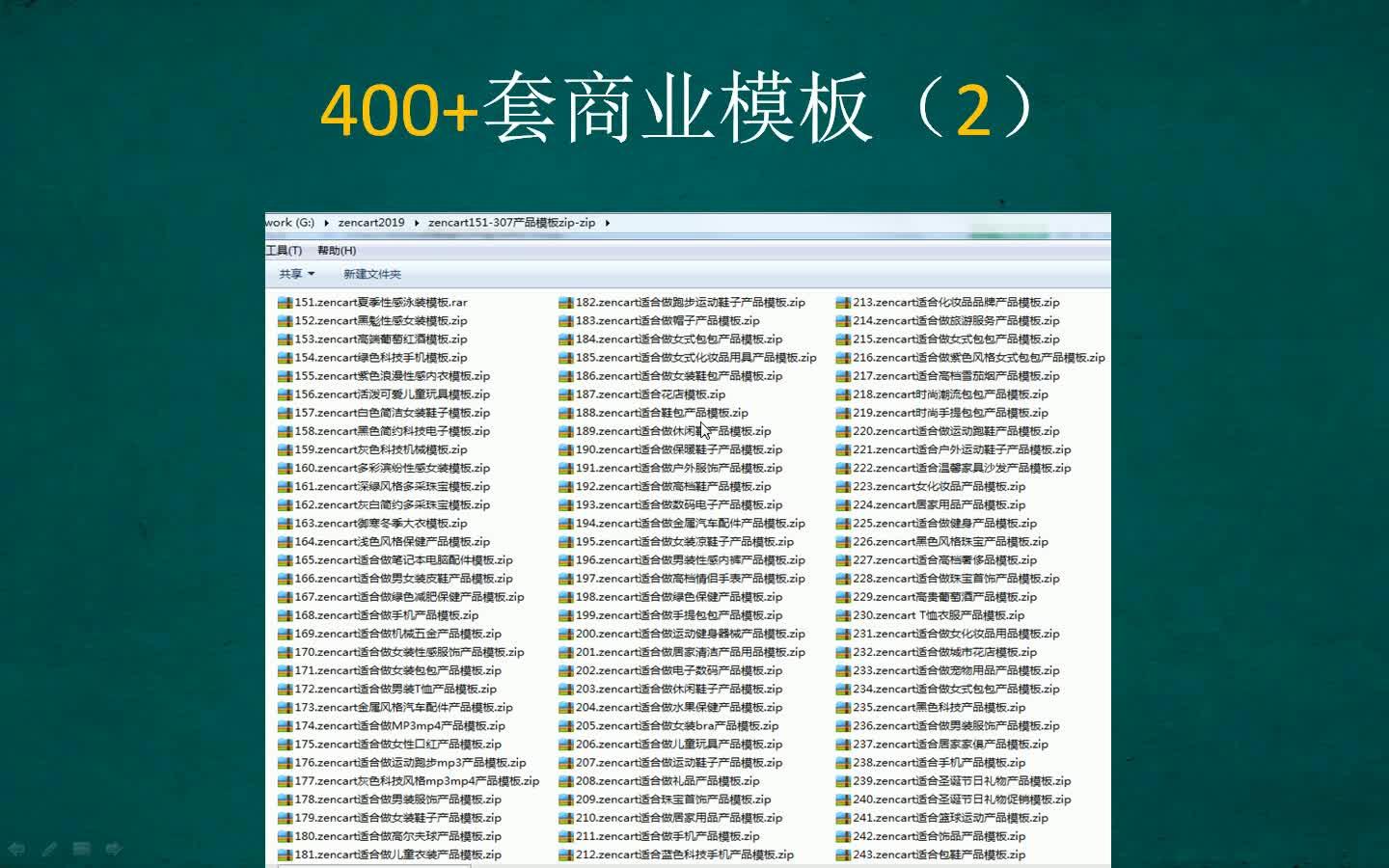Click archive icon of file 222.zencart

pyautogui.click(x=843, y=469)
